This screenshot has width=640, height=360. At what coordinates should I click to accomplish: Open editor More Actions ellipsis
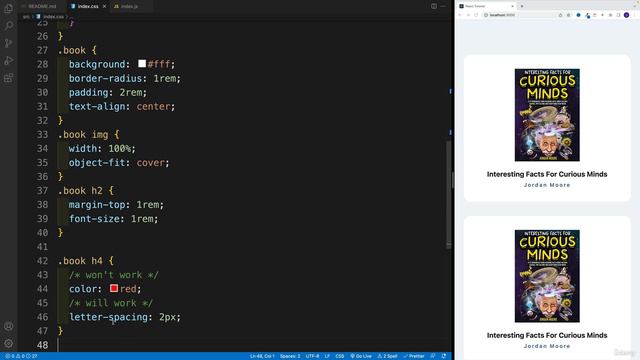[443, 6]
